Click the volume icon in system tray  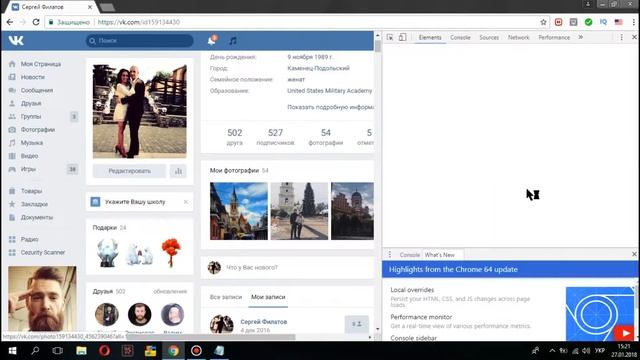(x=586, y=351)
